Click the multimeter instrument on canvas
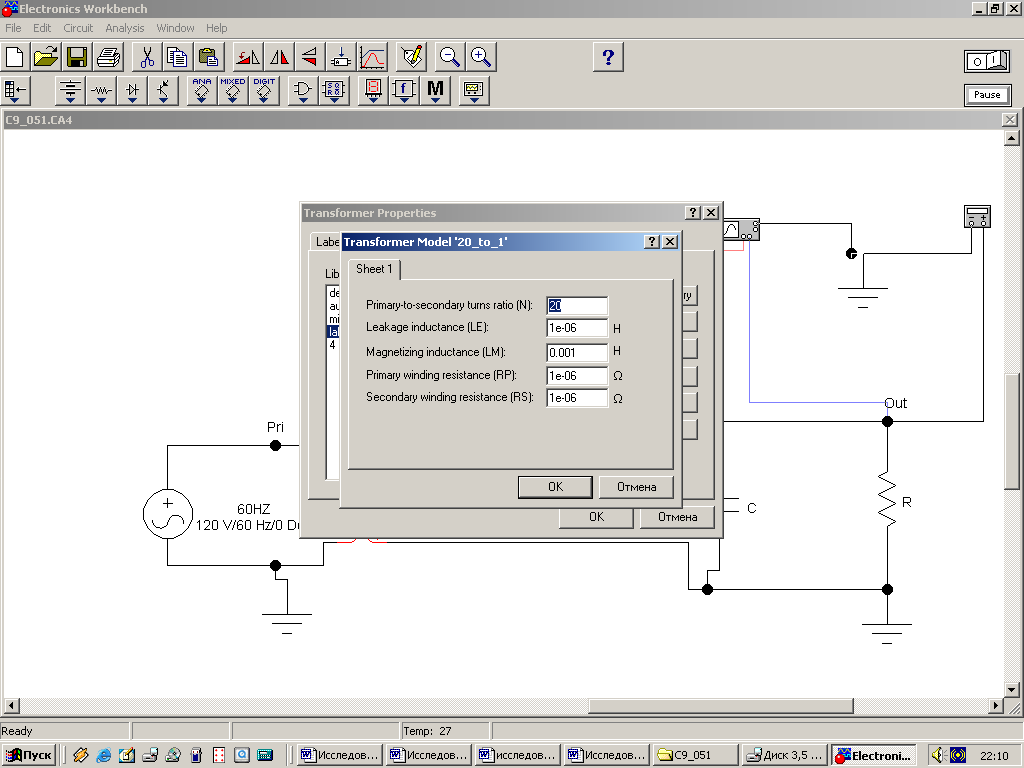 (977, 216)
